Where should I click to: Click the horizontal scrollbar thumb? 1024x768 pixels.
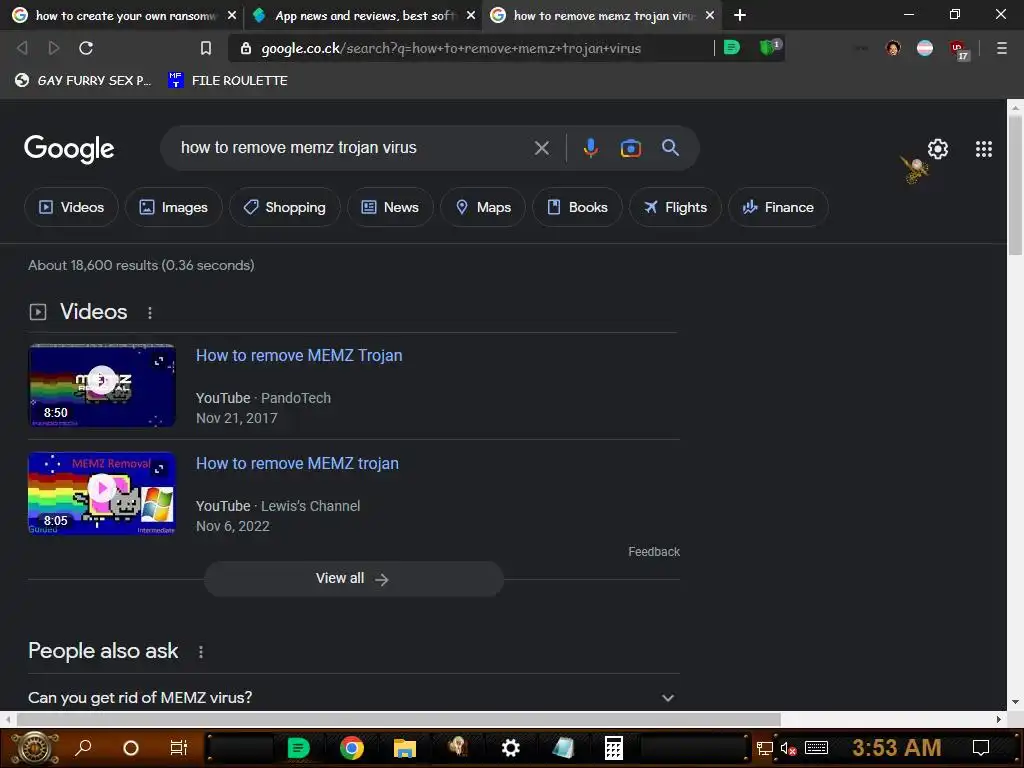point(398,719)
